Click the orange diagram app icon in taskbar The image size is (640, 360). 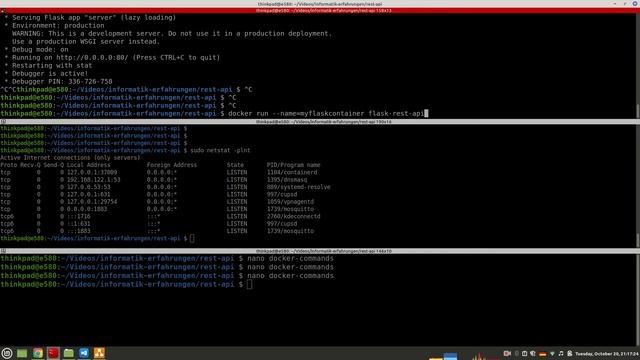pos(99,353)
